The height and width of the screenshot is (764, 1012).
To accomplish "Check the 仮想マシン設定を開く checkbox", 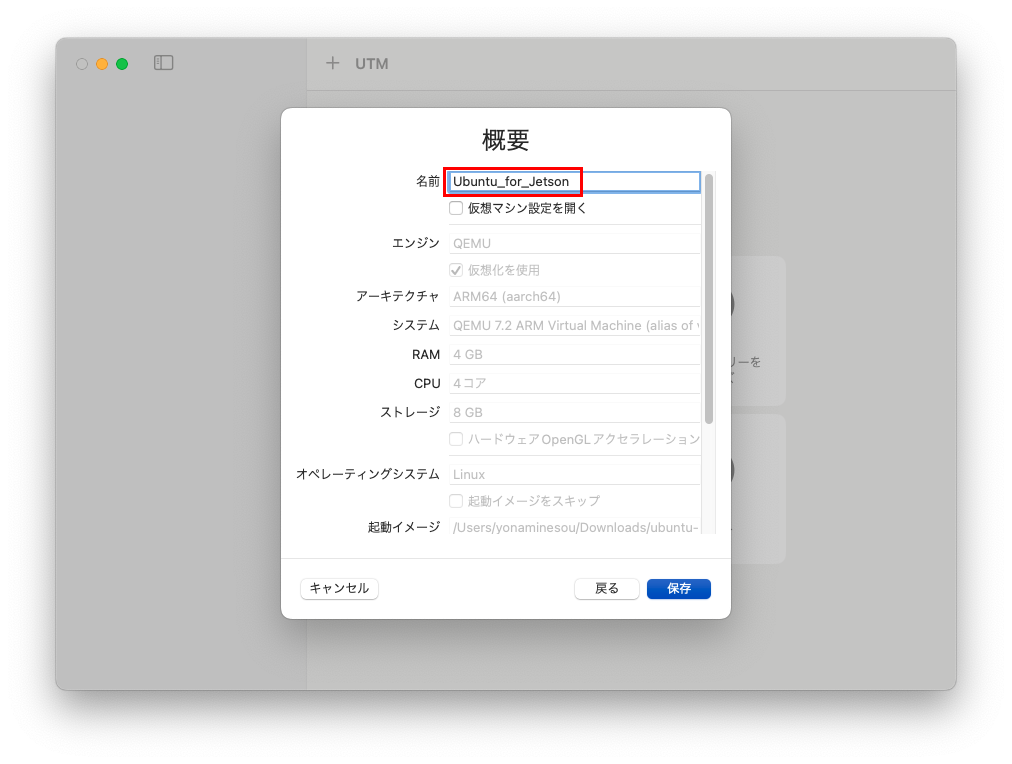I will click(455, 208).
